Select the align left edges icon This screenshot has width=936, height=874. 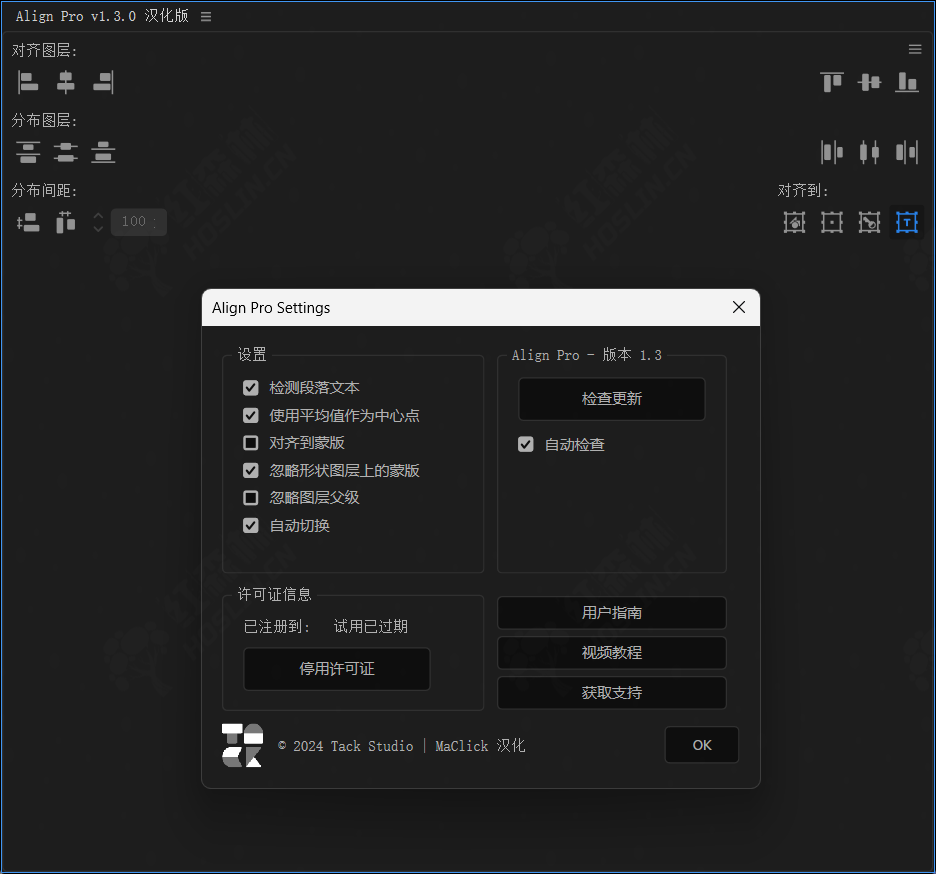[28, 82]
